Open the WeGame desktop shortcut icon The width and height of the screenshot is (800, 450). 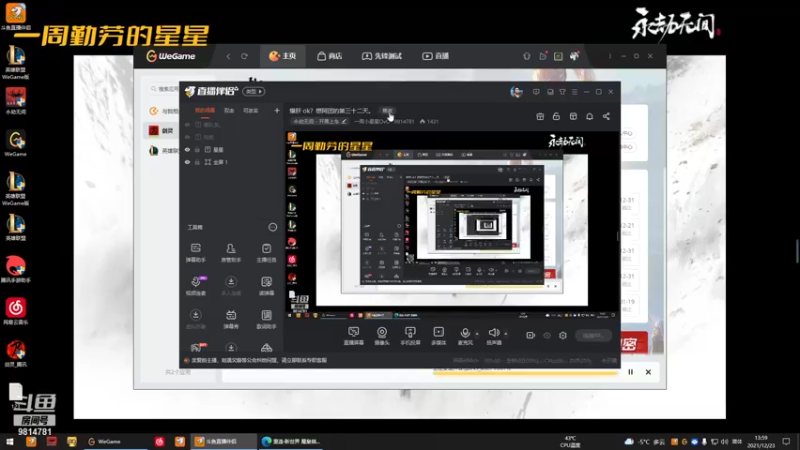point(15,143)
